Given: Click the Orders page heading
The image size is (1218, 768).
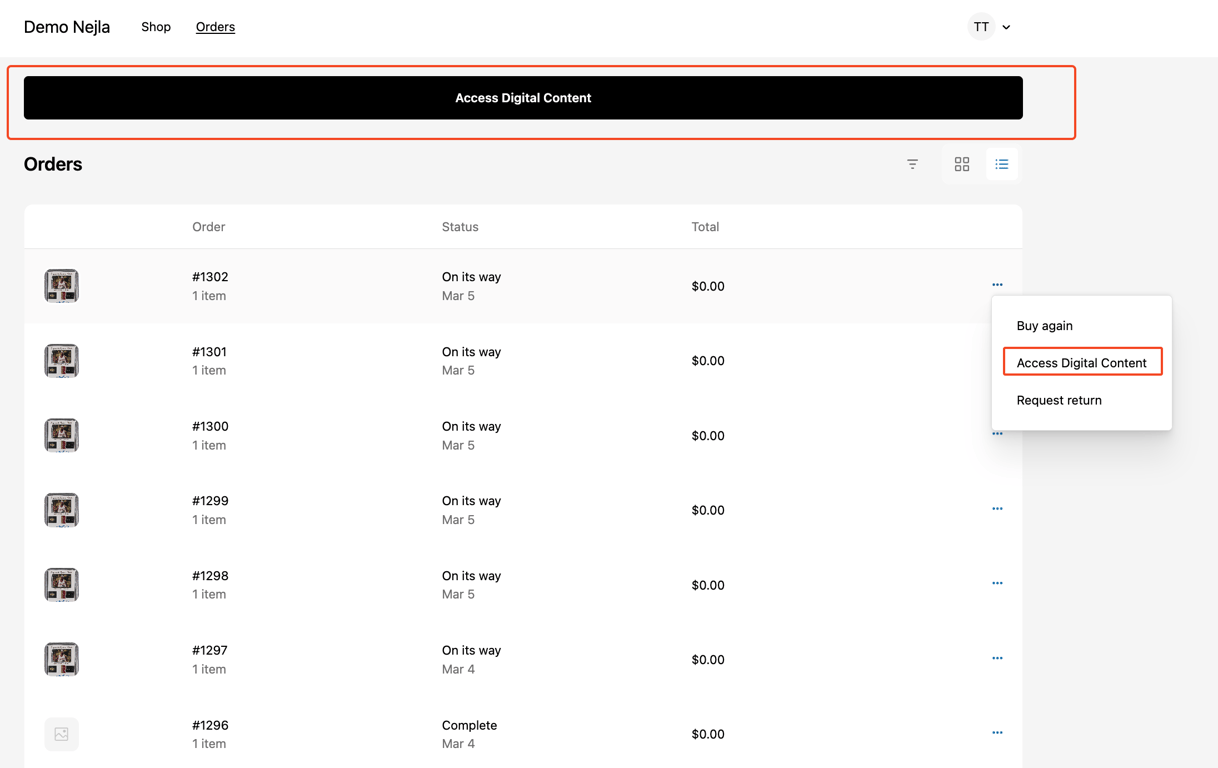Looking at the screenshot, I should [x=53, y=164].
